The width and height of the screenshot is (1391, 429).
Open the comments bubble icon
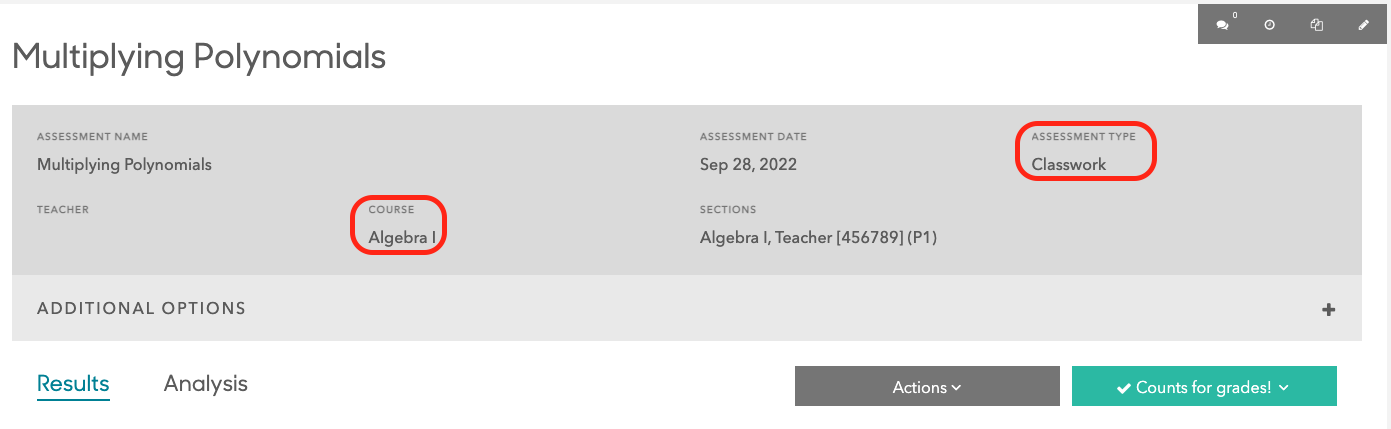(x=1222, y=26)
